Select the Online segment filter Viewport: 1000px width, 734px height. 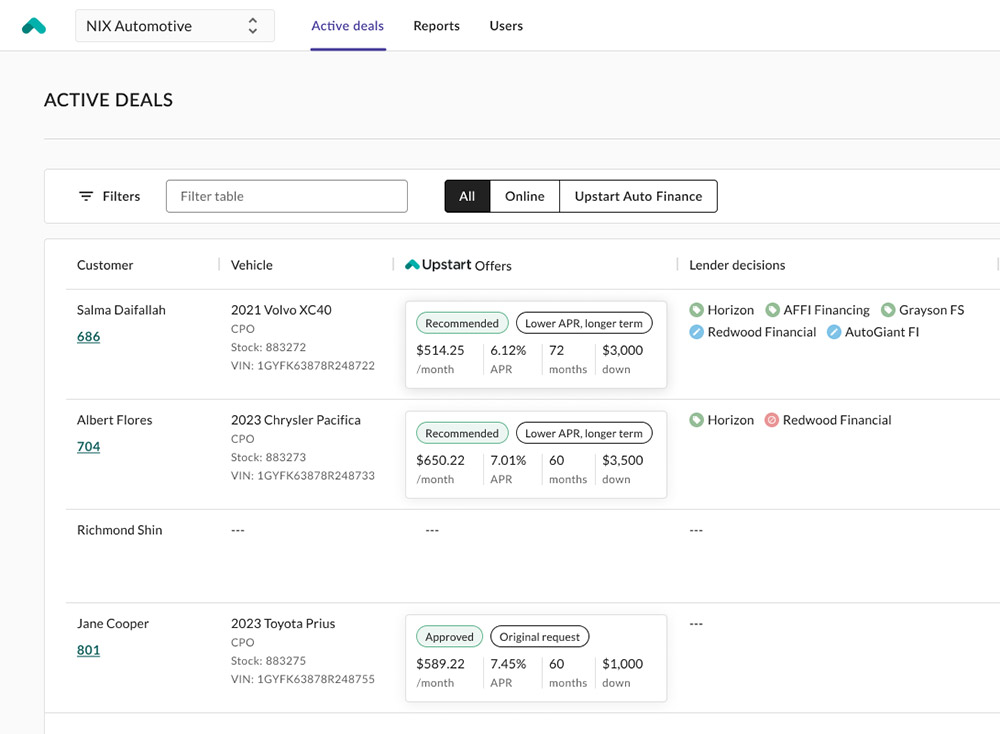525,196
